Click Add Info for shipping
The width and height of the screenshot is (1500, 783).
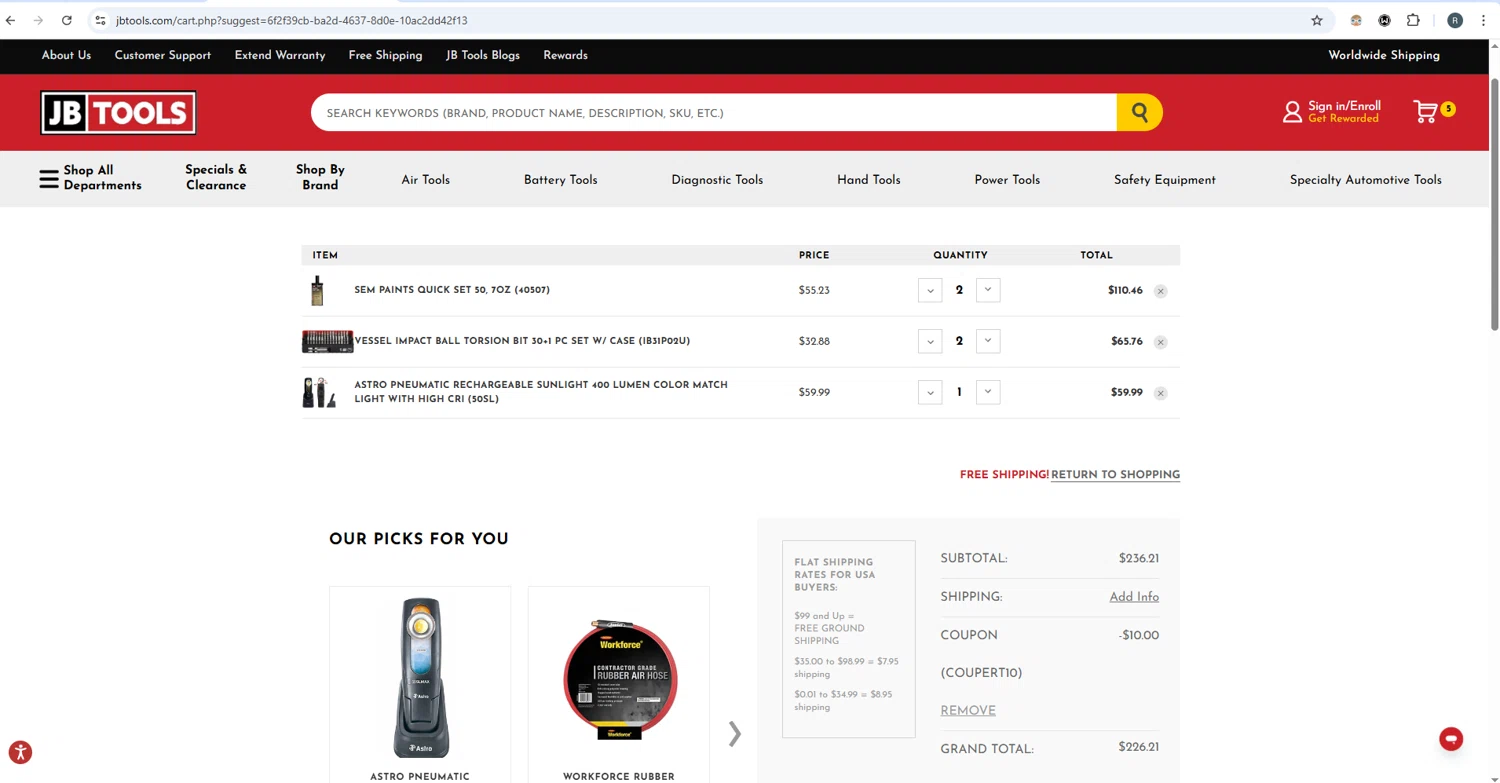click(x=1134, y=597)
